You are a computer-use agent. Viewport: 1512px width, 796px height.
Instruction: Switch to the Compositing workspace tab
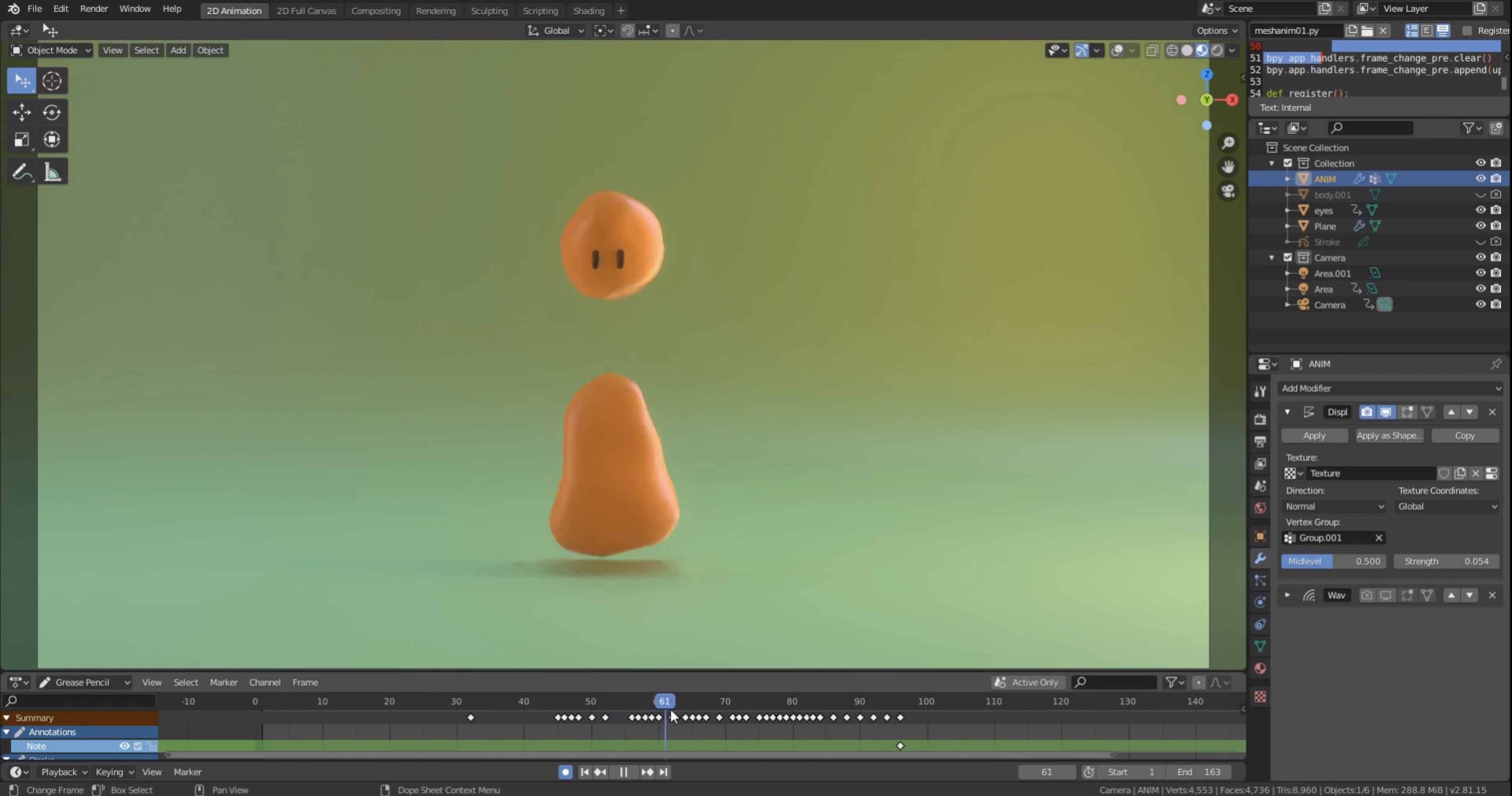click(x=376, y=10)
